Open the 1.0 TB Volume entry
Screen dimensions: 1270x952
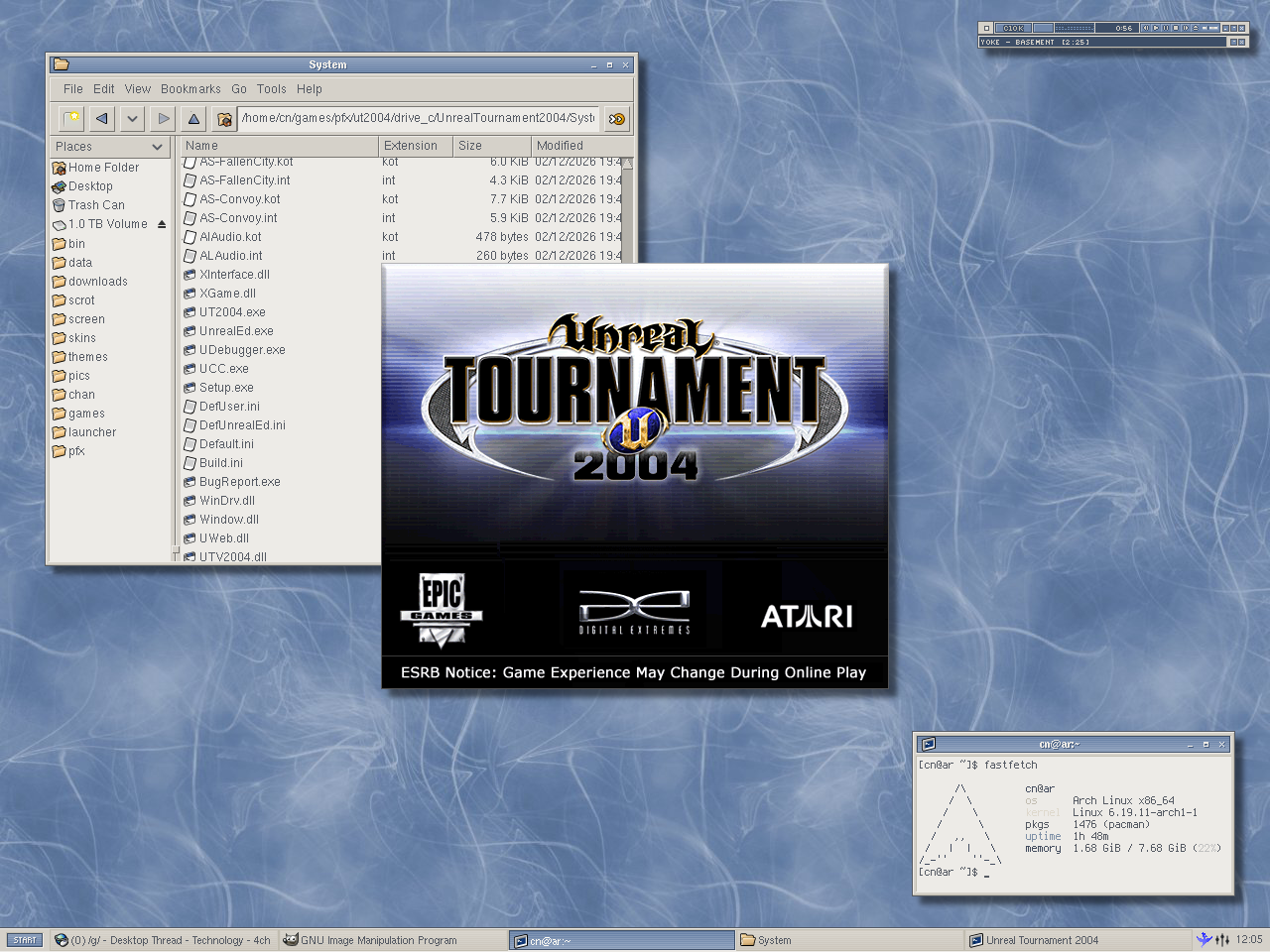(x=99, y=224)
